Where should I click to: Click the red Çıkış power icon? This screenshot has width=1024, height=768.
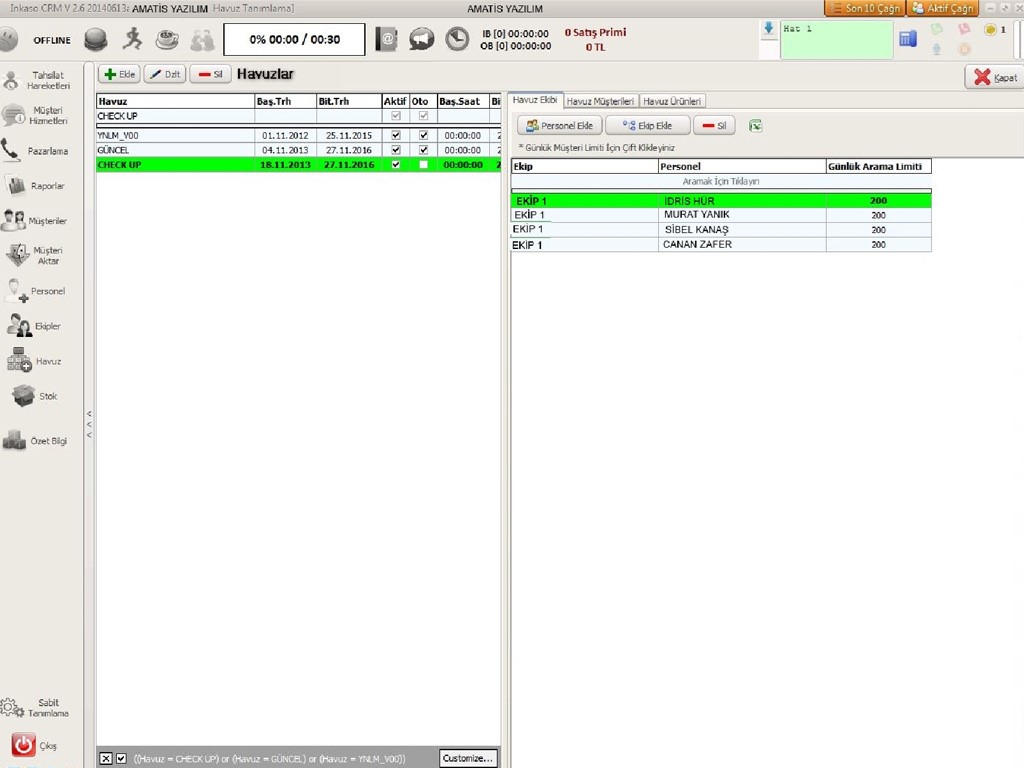click(x=23, y=745)
